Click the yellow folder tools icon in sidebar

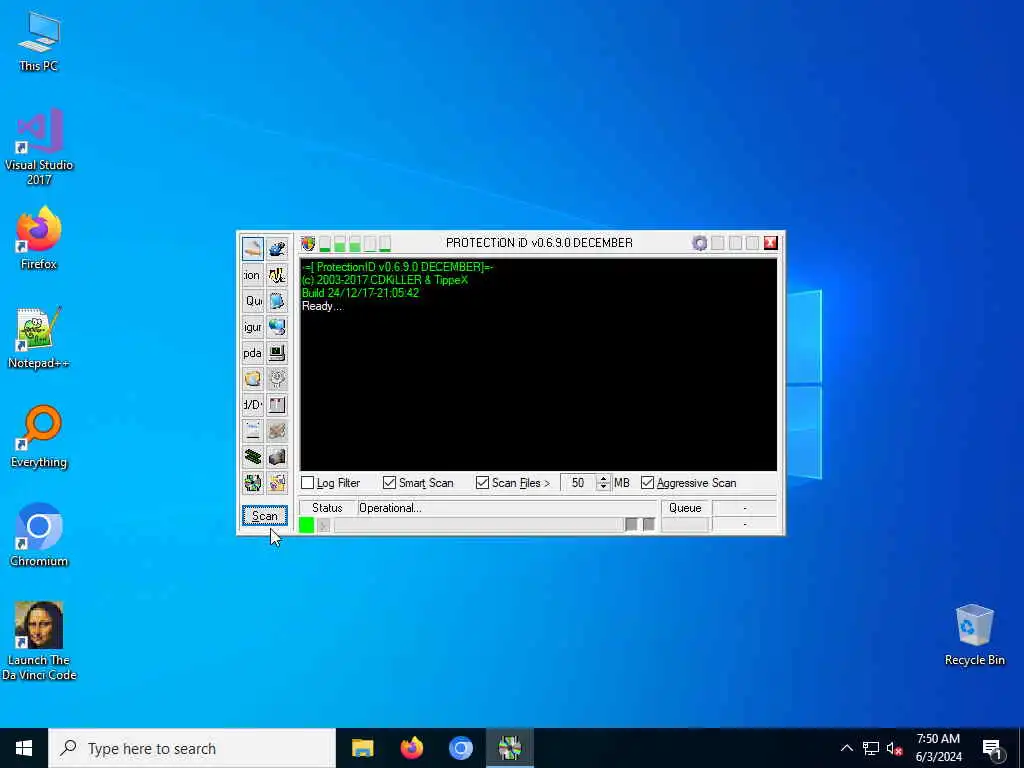pyautogui.click(x=277, y=483)
